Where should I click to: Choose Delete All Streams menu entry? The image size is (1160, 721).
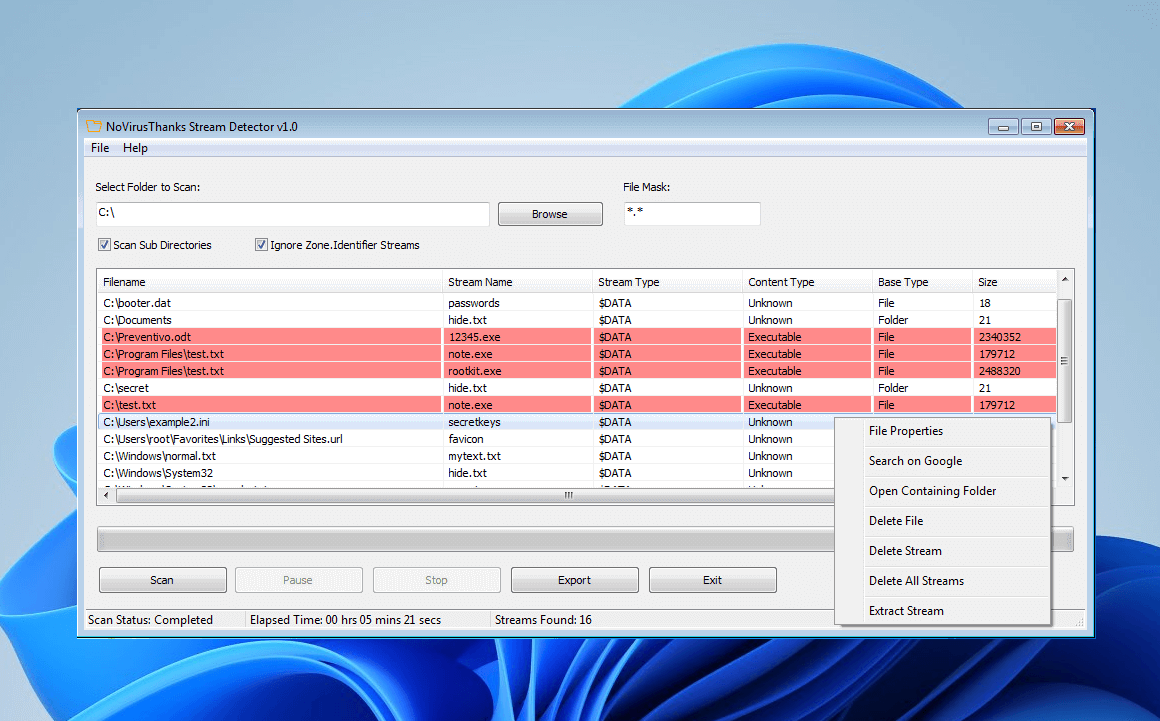(x=942, y=581)
